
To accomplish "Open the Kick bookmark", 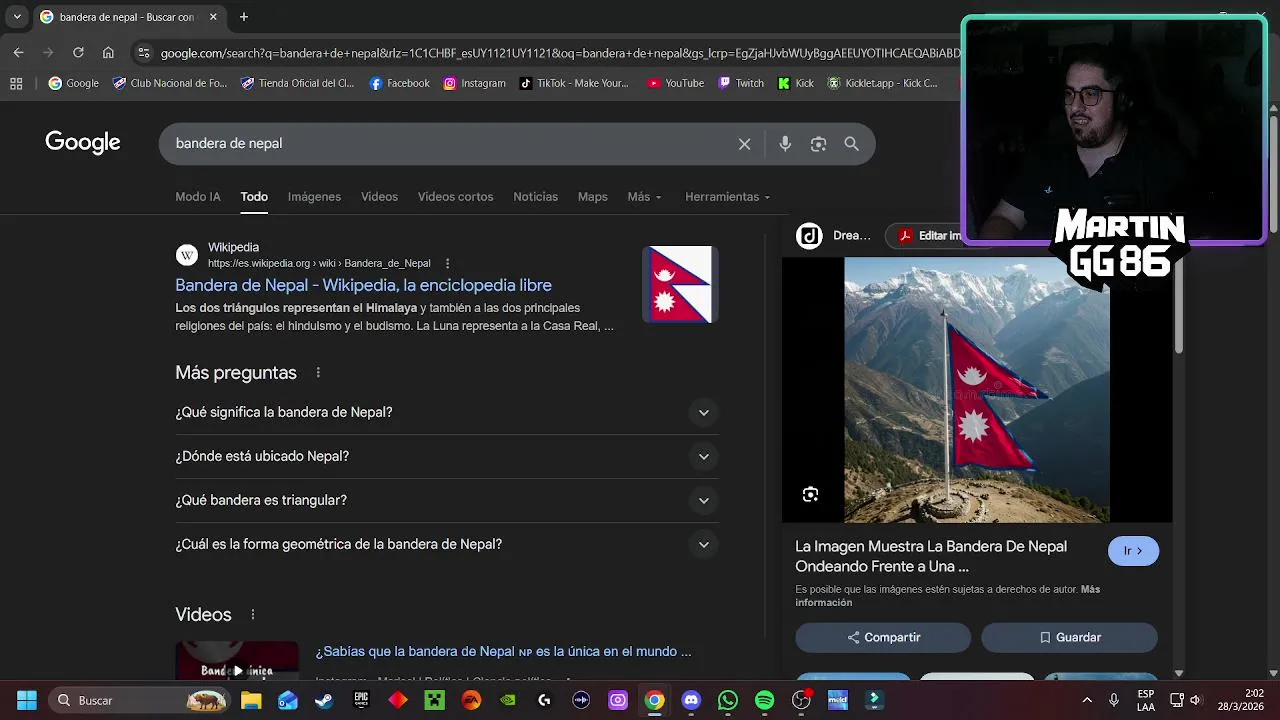I will pos(796,83).
